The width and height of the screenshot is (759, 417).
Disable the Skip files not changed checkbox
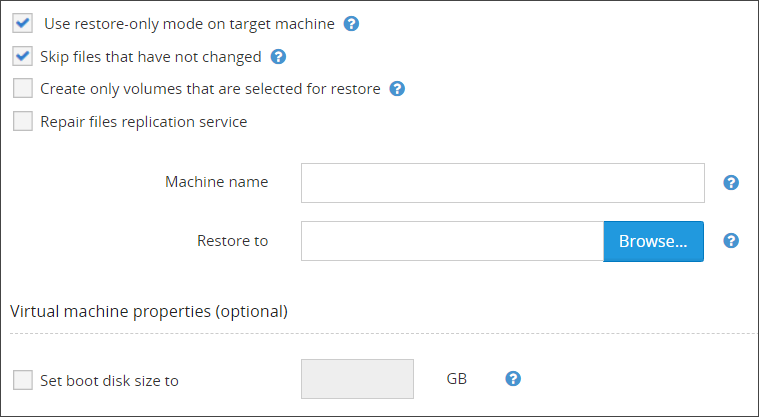click(23, 56)
